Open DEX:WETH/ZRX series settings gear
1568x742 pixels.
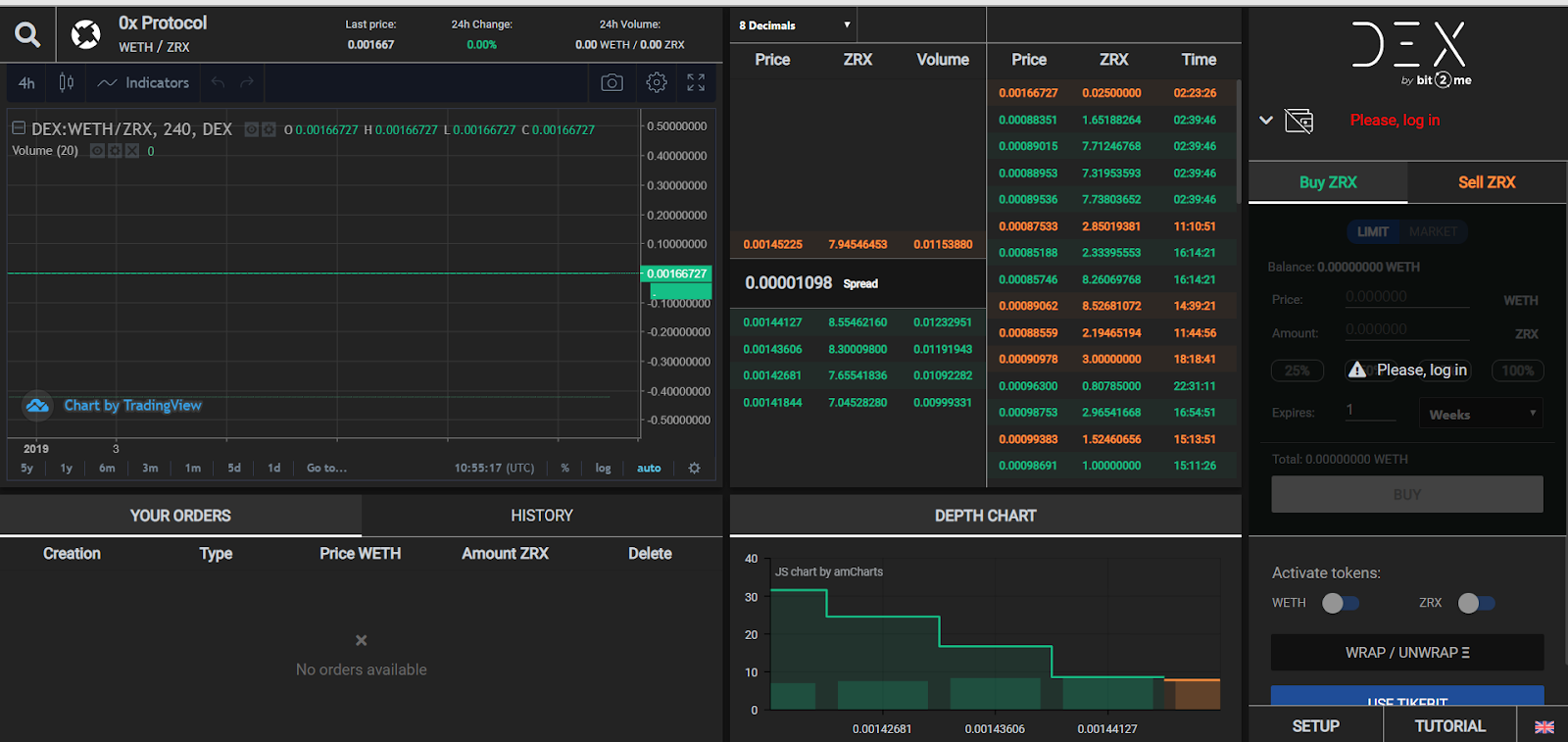coord(269,129)
